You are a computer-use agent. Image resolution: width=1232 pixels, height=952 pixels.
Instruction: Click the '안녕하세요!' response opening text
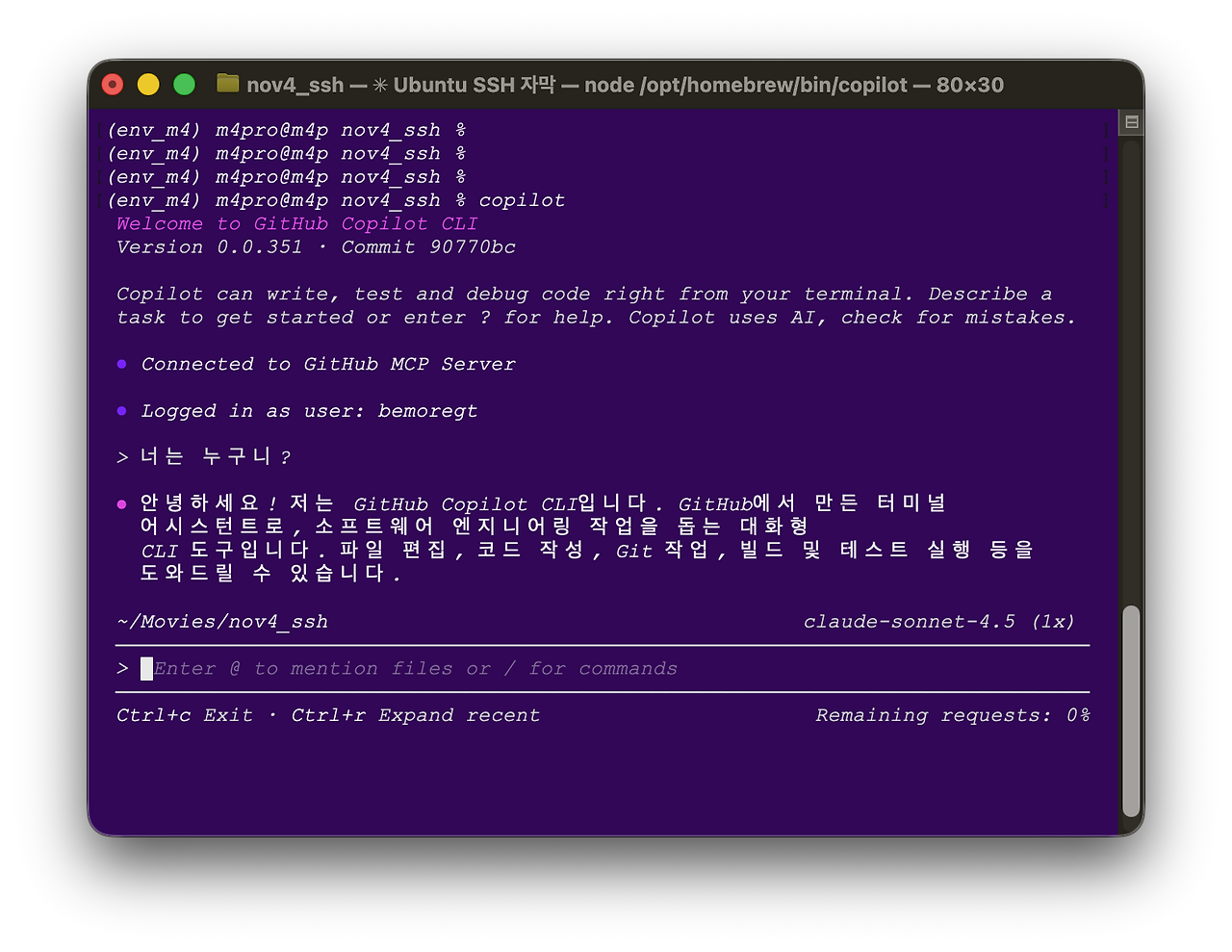point(210,503)
